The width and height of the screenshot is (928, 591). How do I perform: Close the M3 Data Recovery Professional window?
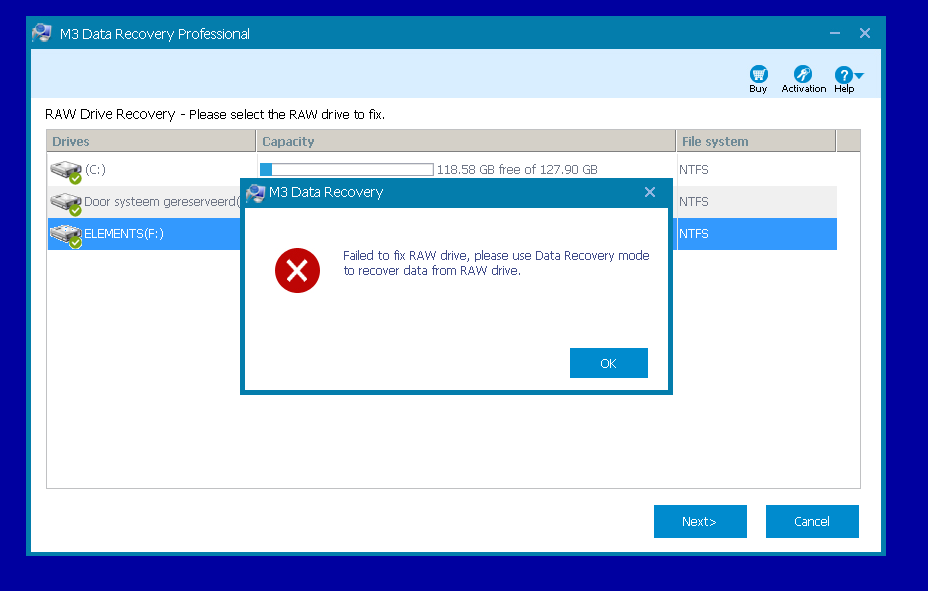[865, 33]
